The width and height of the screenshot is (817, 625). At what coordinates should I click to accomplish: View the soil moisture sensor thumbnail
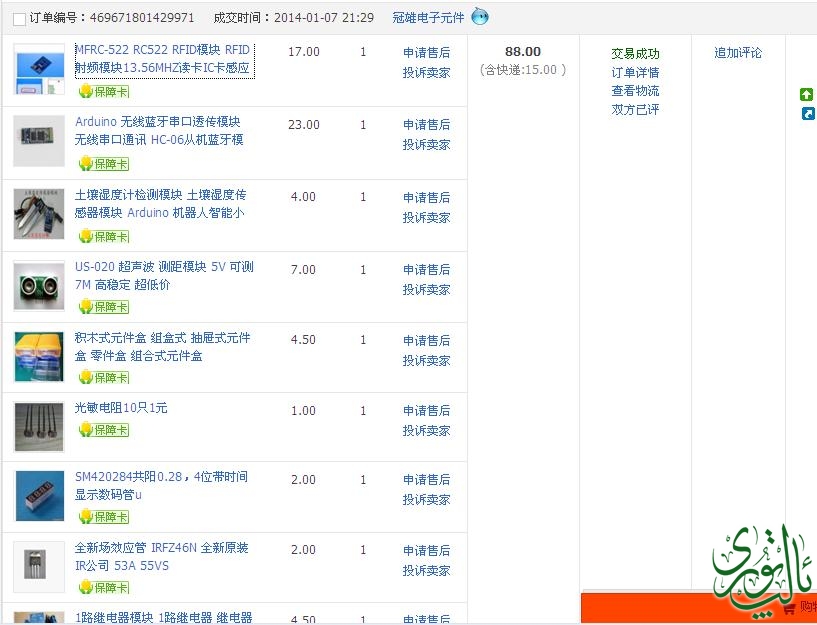tap(39, 214)
